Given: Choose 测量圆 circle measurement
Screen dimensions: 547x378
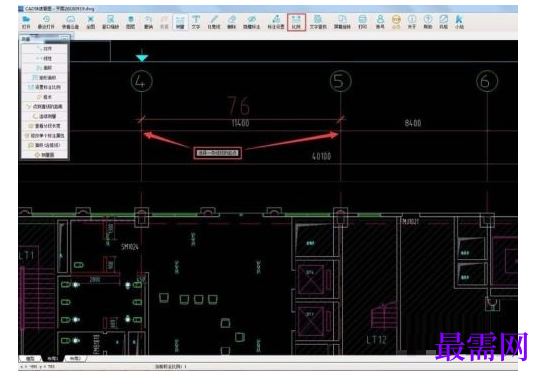Looking at the screenshot, I should point(44,154).
